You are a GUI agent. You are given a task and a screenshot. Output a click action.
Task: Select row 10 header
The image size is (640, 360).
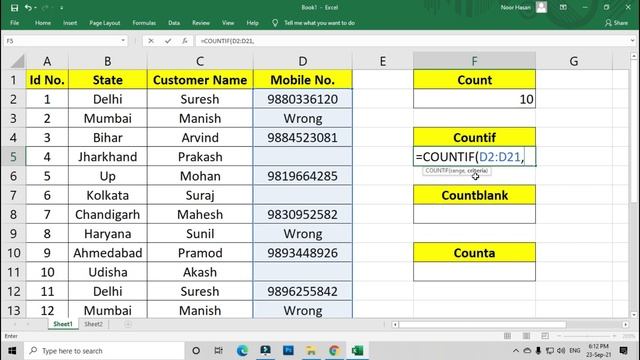13,253
